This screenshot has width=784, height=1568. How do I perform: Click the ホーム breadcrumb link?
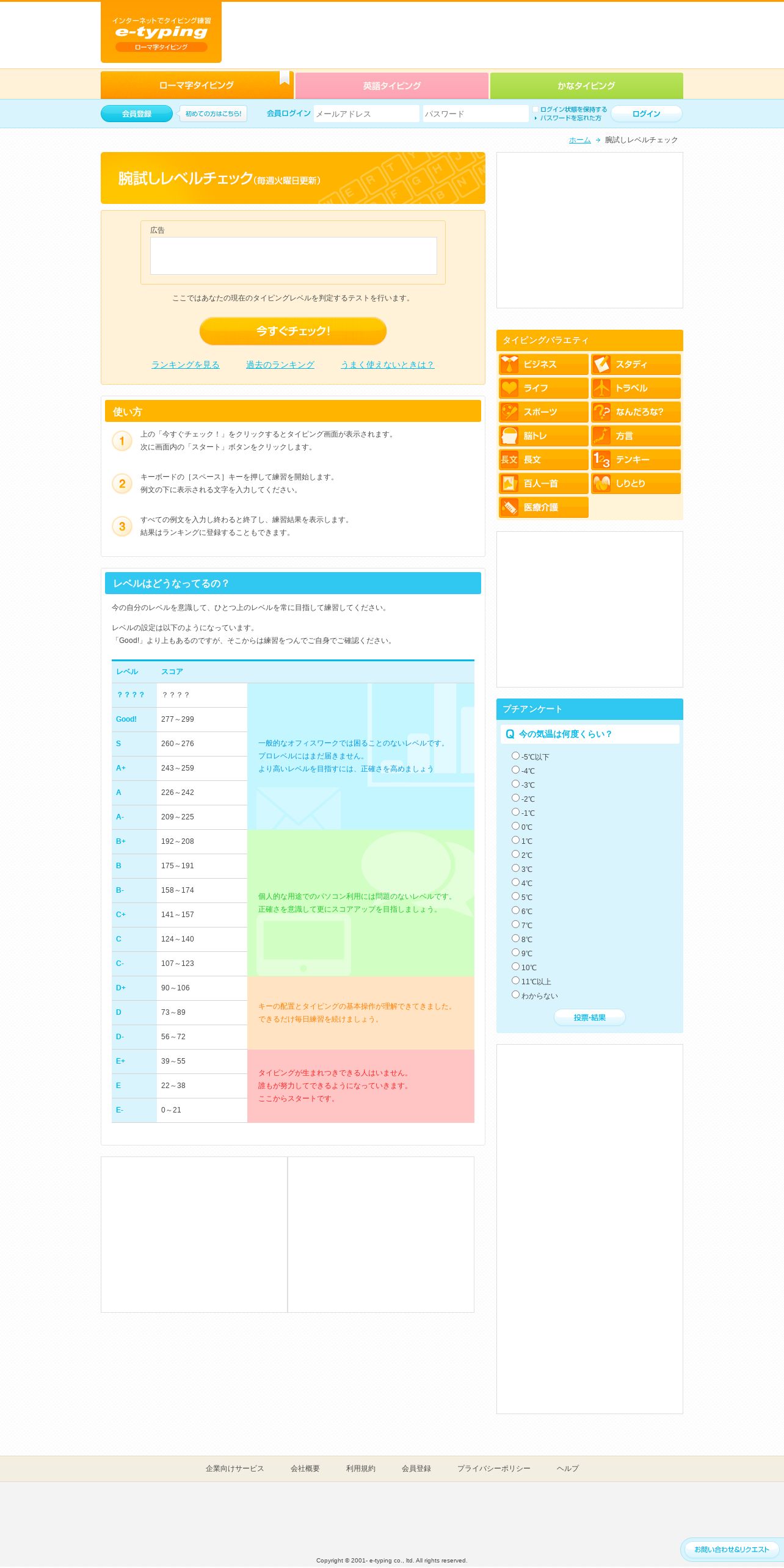point(580,140)
